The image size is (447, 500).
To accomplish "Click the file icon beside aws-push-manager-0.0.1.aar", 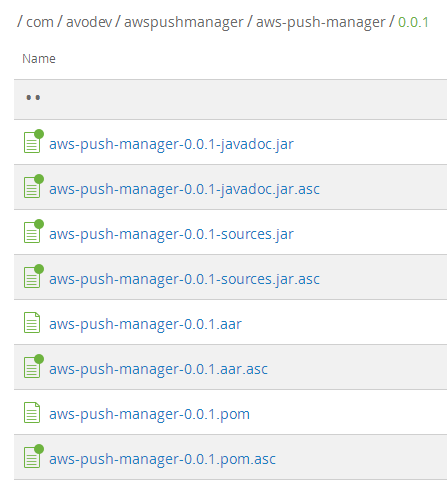I will click(x=32, y=322).
